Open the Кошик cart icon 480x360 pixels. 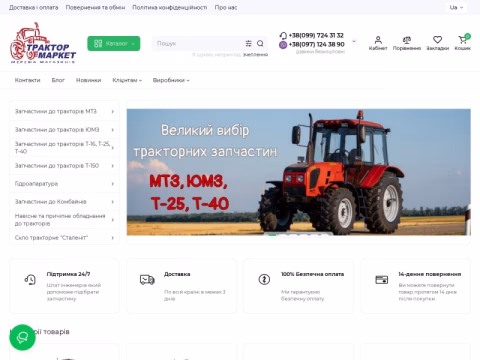pos(463,43)
